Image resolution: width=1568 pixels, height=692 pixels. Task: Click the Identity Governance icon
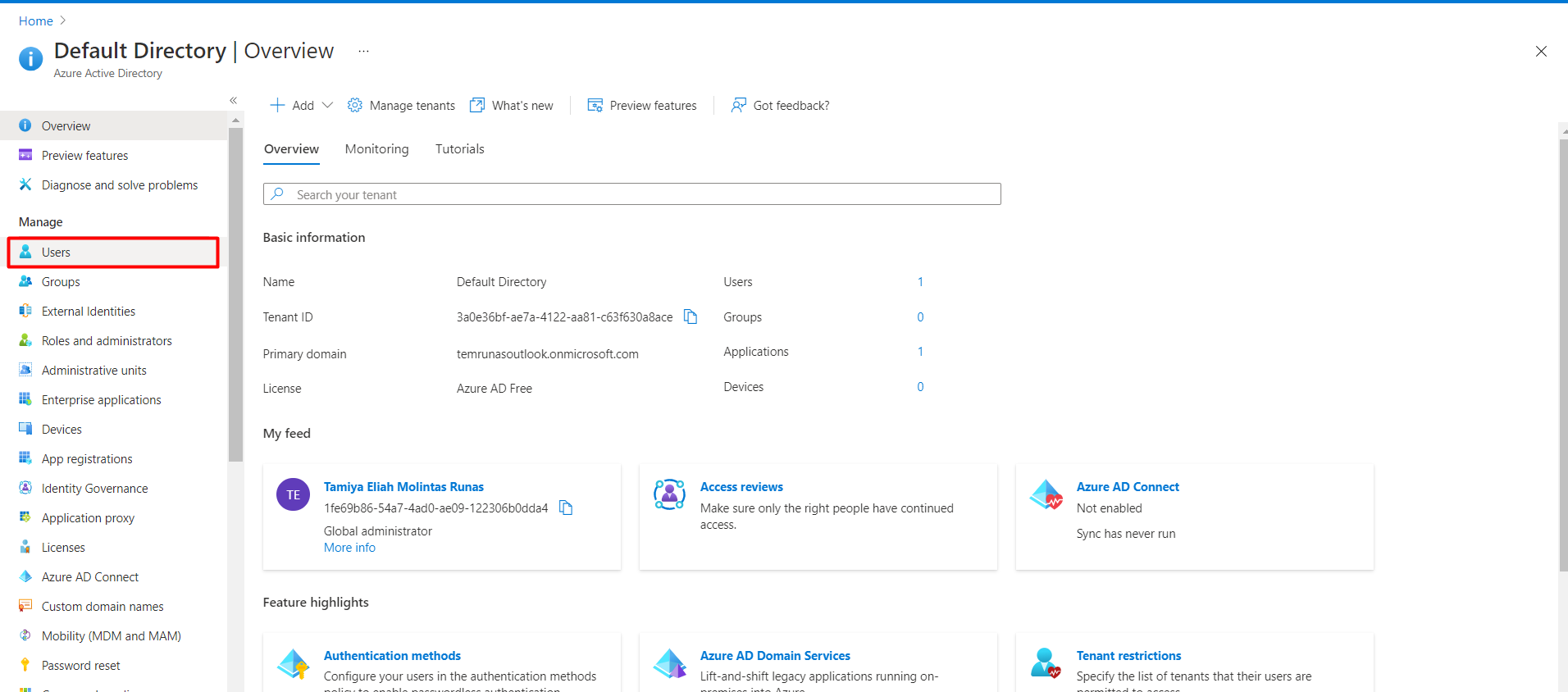pyautogui.click(x=25, y=488)
